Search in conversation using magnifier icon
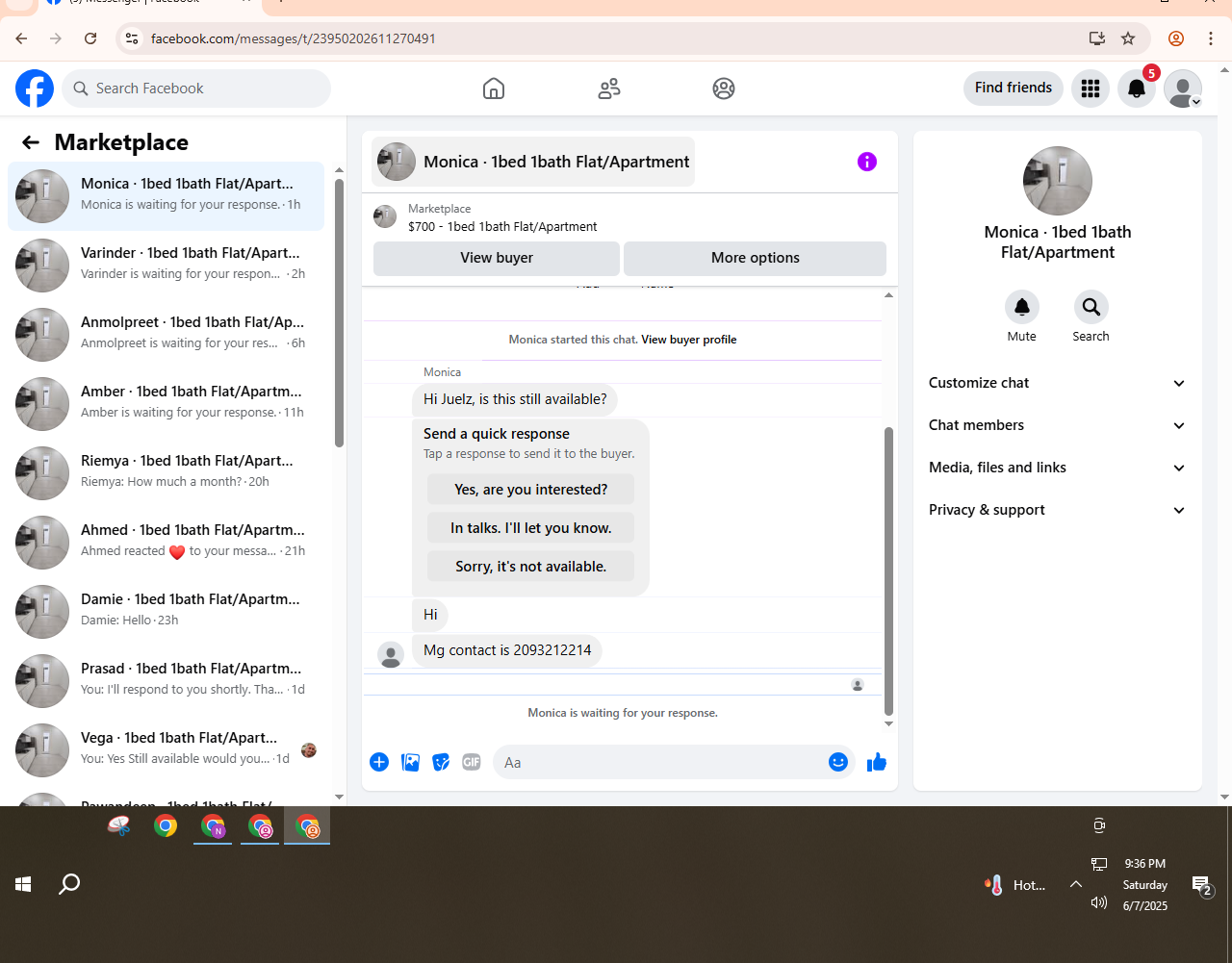This screenshot has width=1232, height=963. 1091,307
